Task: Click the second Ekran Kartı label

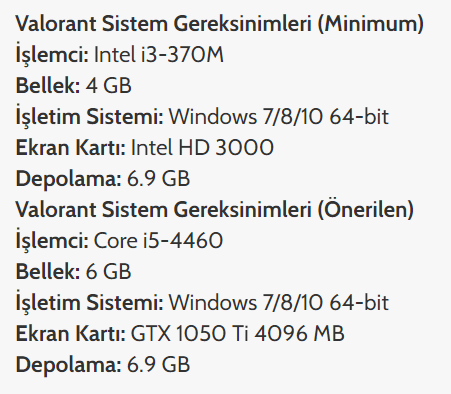Action: click(x=71, y=333)
